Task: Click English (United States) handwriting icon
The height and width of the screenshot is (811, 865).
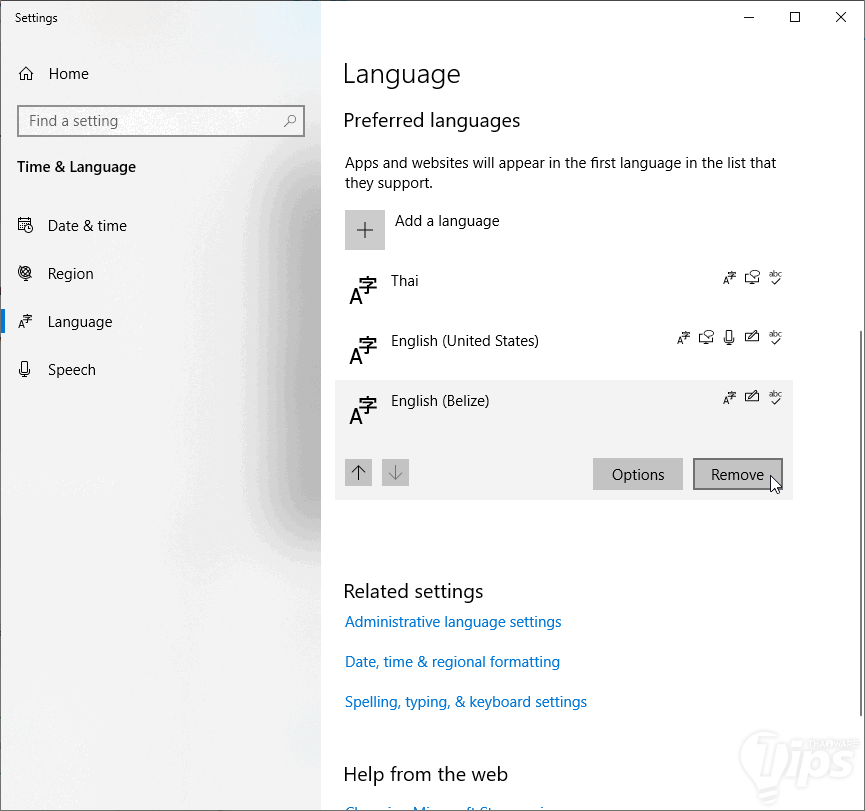Action: click(752, 336)
